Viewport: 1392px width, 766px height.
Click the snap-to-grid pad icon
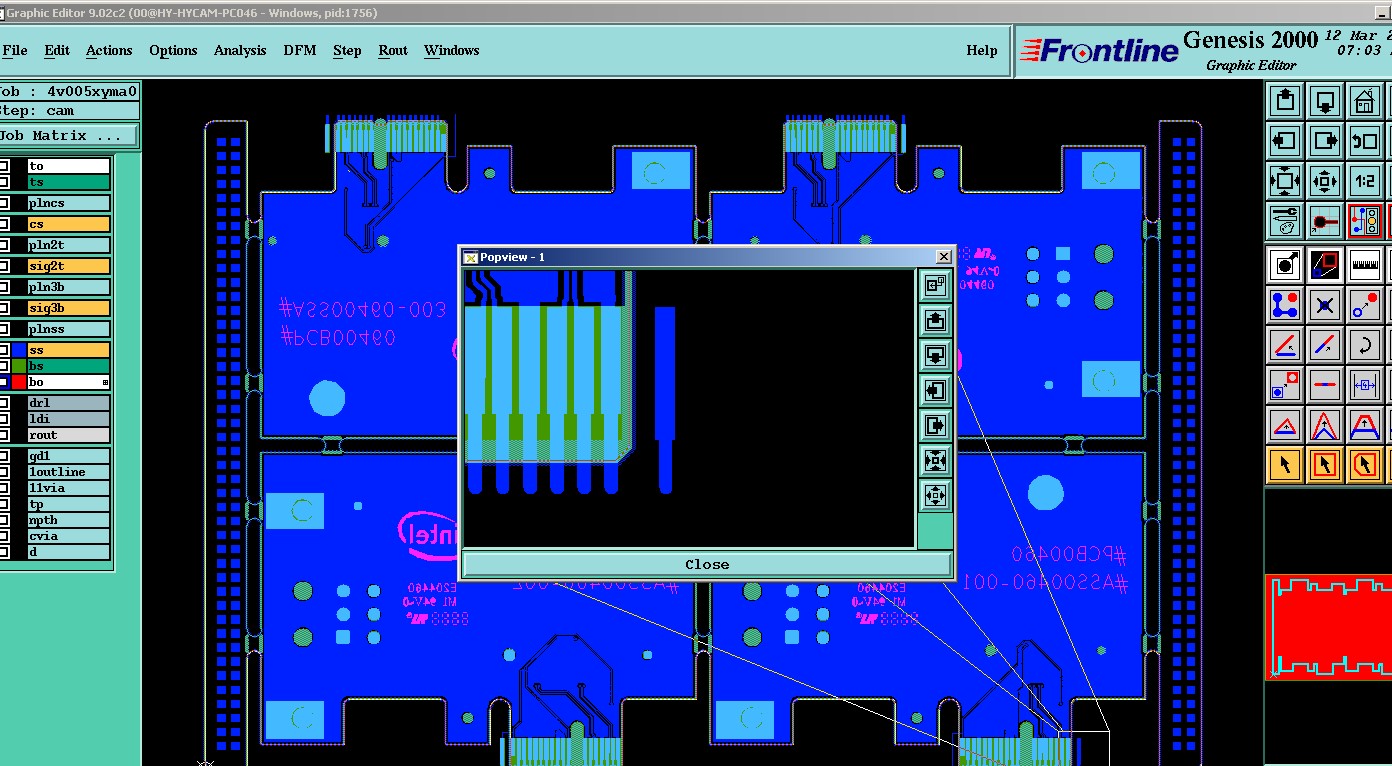pyautogui.click(x=1325, y=221)
